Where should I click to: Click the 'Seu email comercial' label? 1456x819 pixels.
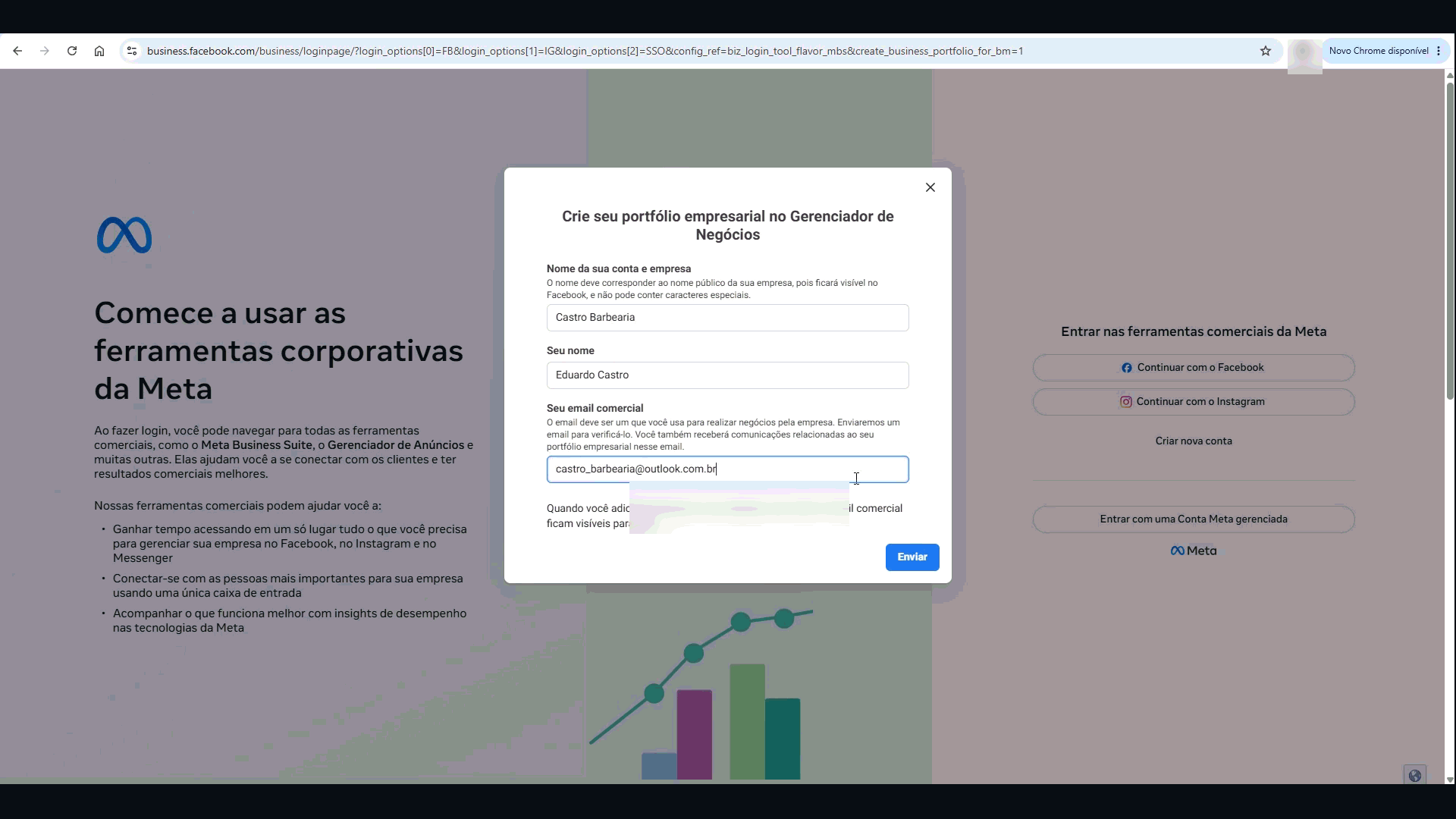pyautogui.click(x=595, y=408)
